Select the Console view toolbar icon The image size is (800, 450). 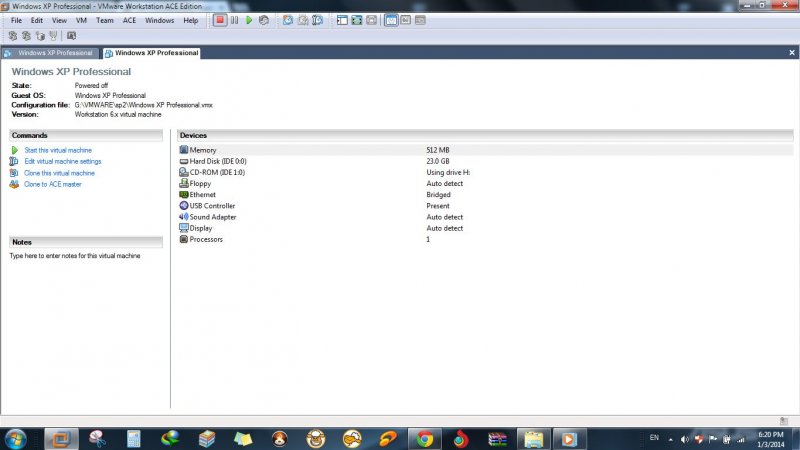coord(406,20)
